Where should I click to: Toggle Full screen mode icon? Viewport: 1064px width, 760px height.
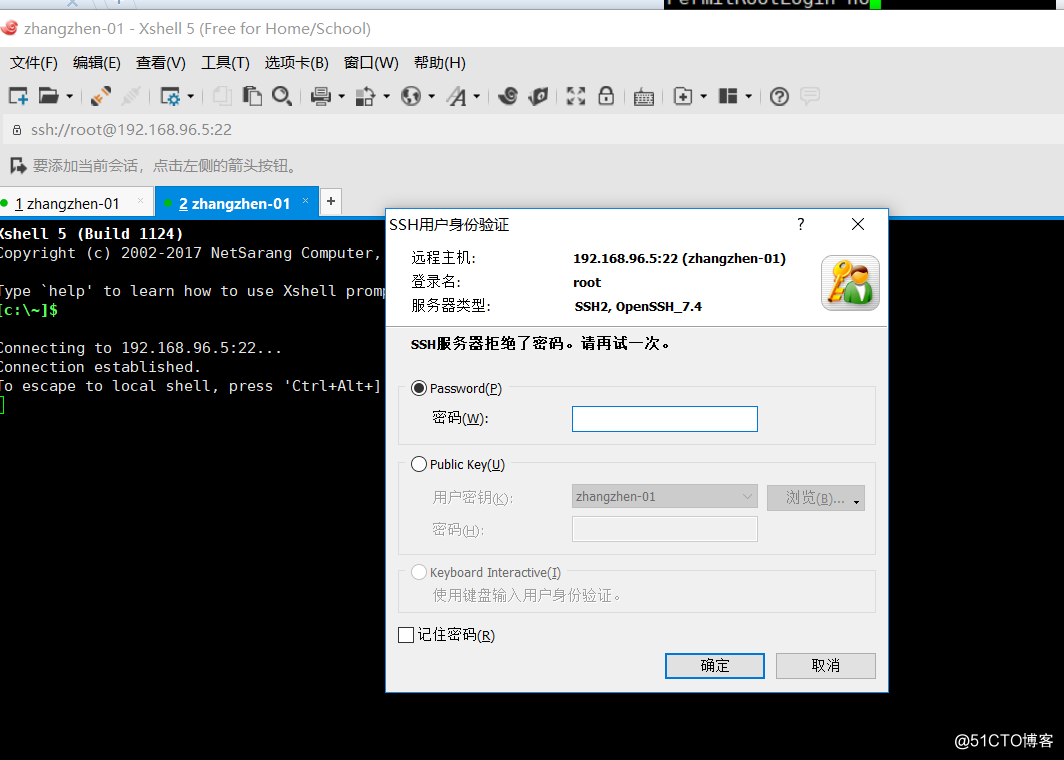pyautogui.click(x=576, y=96)
